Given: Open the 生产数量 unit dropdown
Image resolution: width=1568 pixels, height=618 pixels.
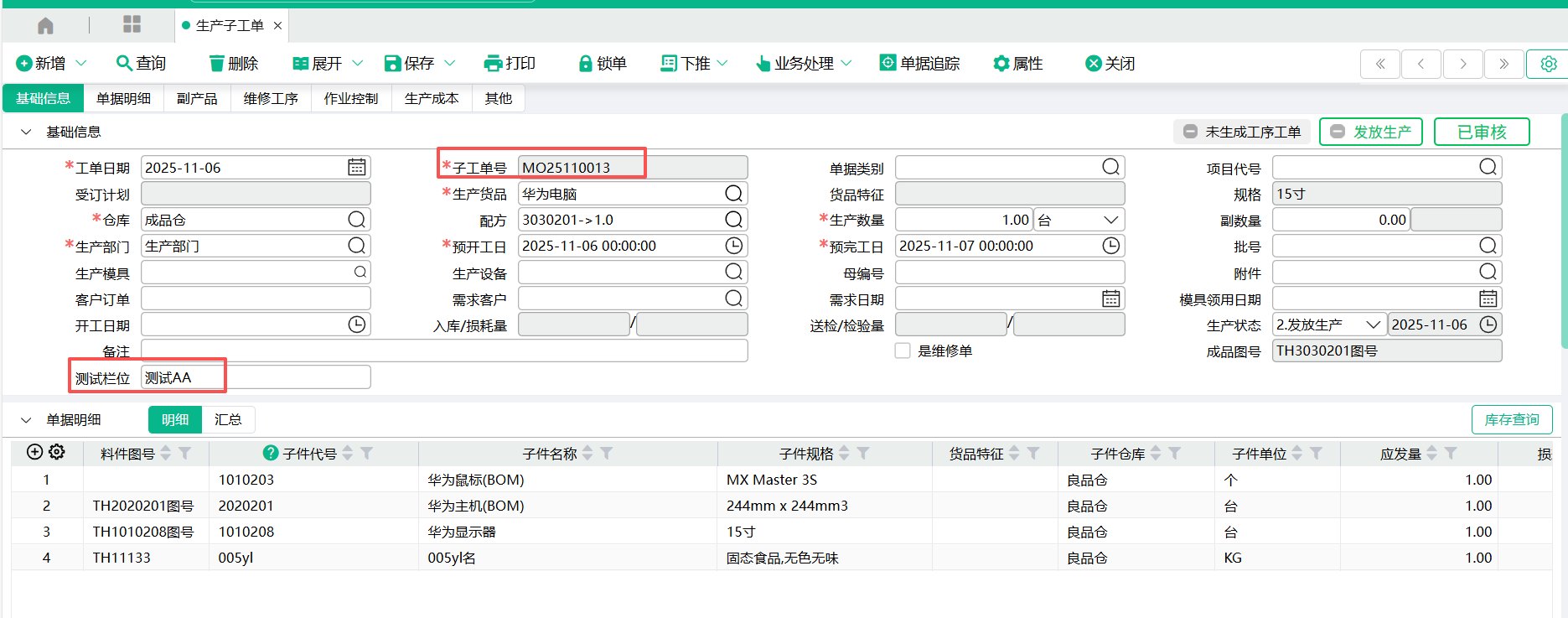Looking at the screenshot, I should pyautogui.click(x=1110, y=220).
